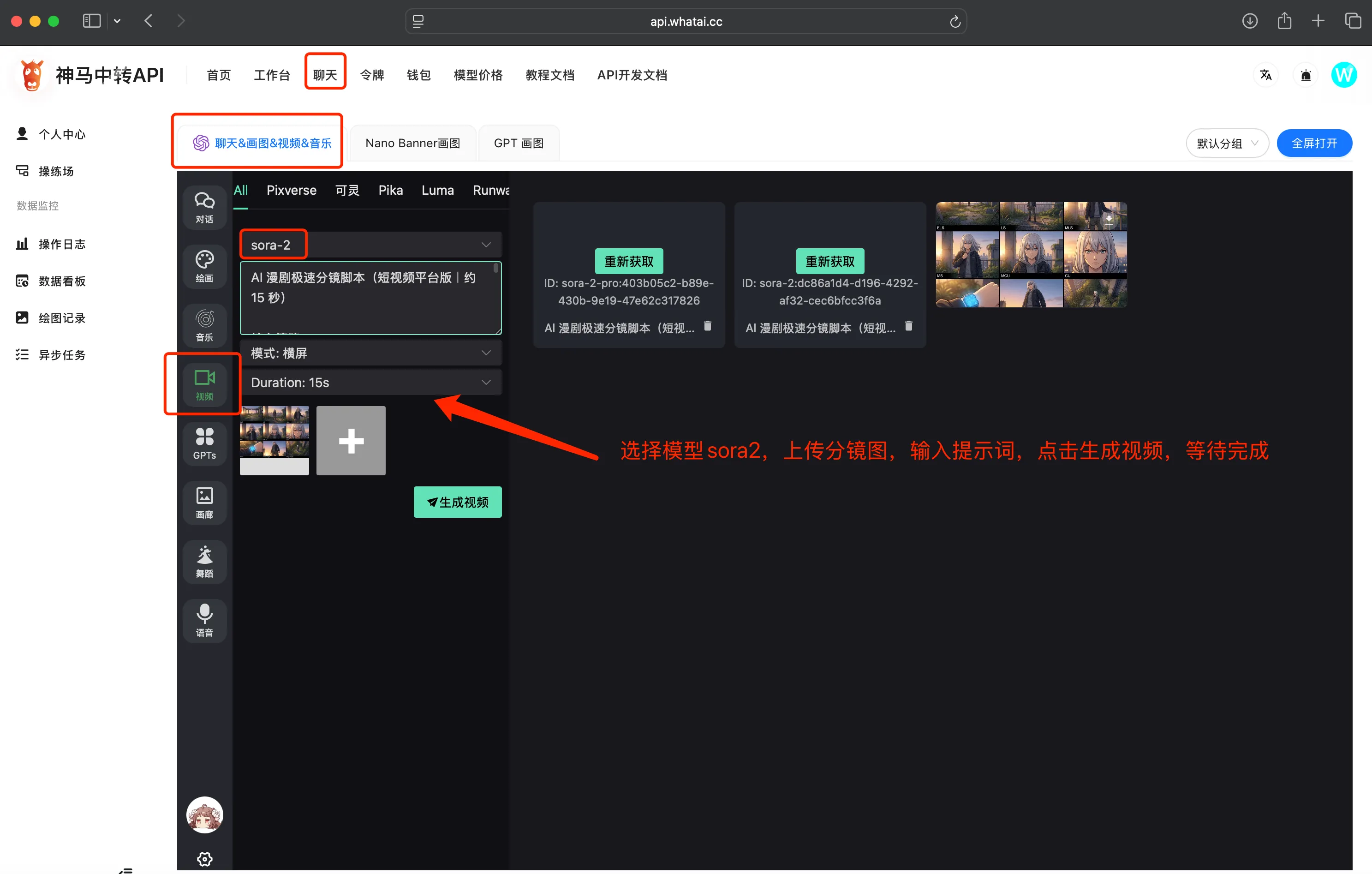Open the 对话 chat panel icon
The image size is (1372, 874).
click(204, 207)
